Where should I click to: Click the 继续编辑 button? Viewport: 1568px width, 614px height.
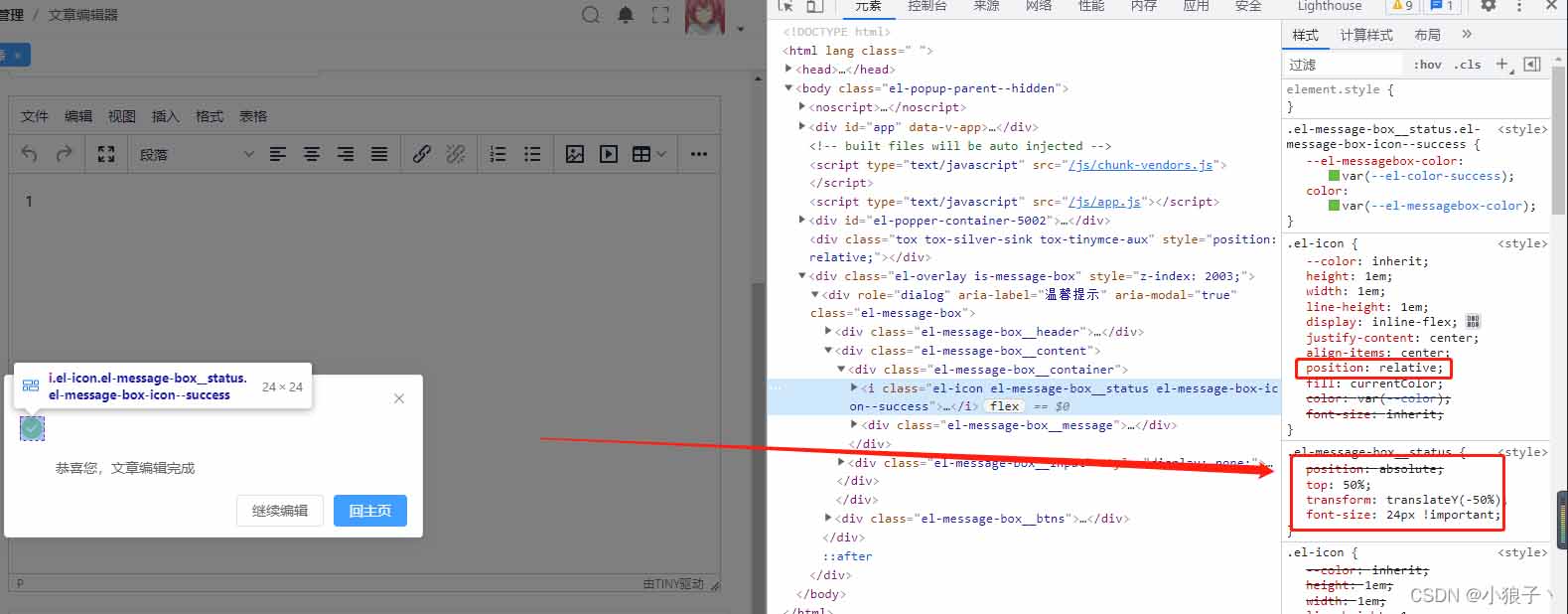click(x=280, y=511)
